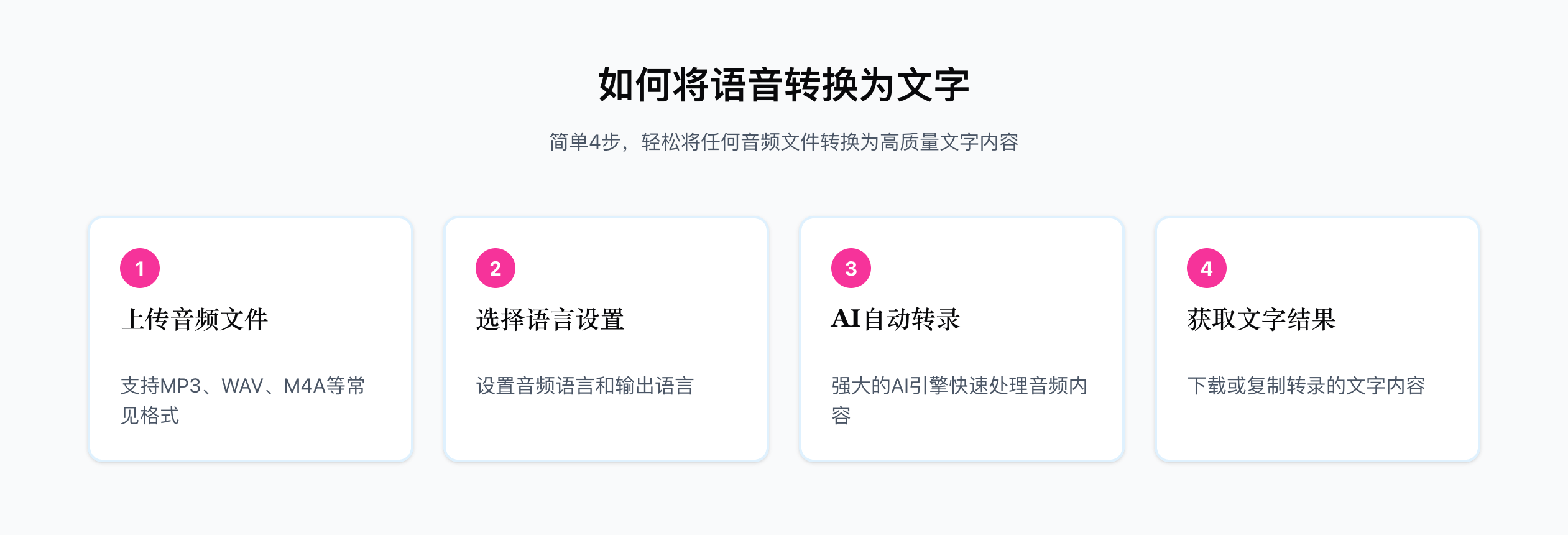This screenshot has height=535, width=1568.
Task: Click the '上传音频文件' card title
Action: click(195, 320)
